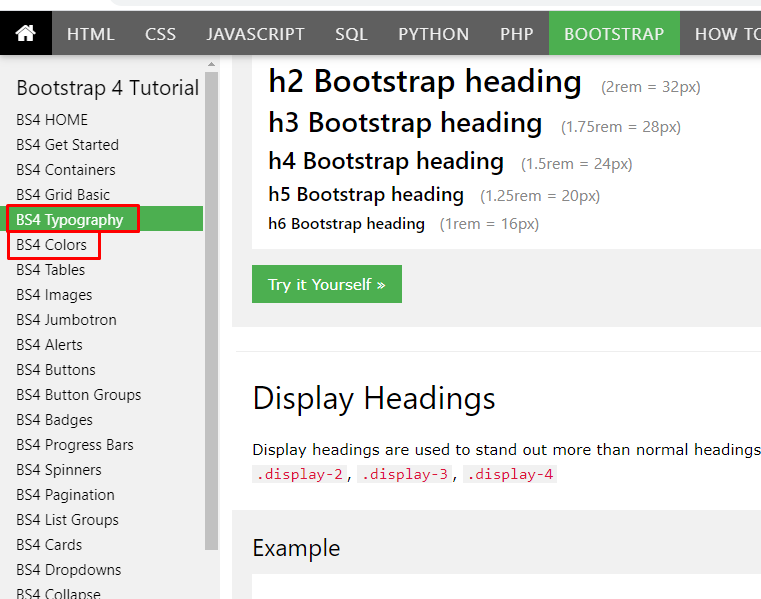761x599 pixels.
Task: Open the CSS tutorials menu
Action: tap(160, 34)
